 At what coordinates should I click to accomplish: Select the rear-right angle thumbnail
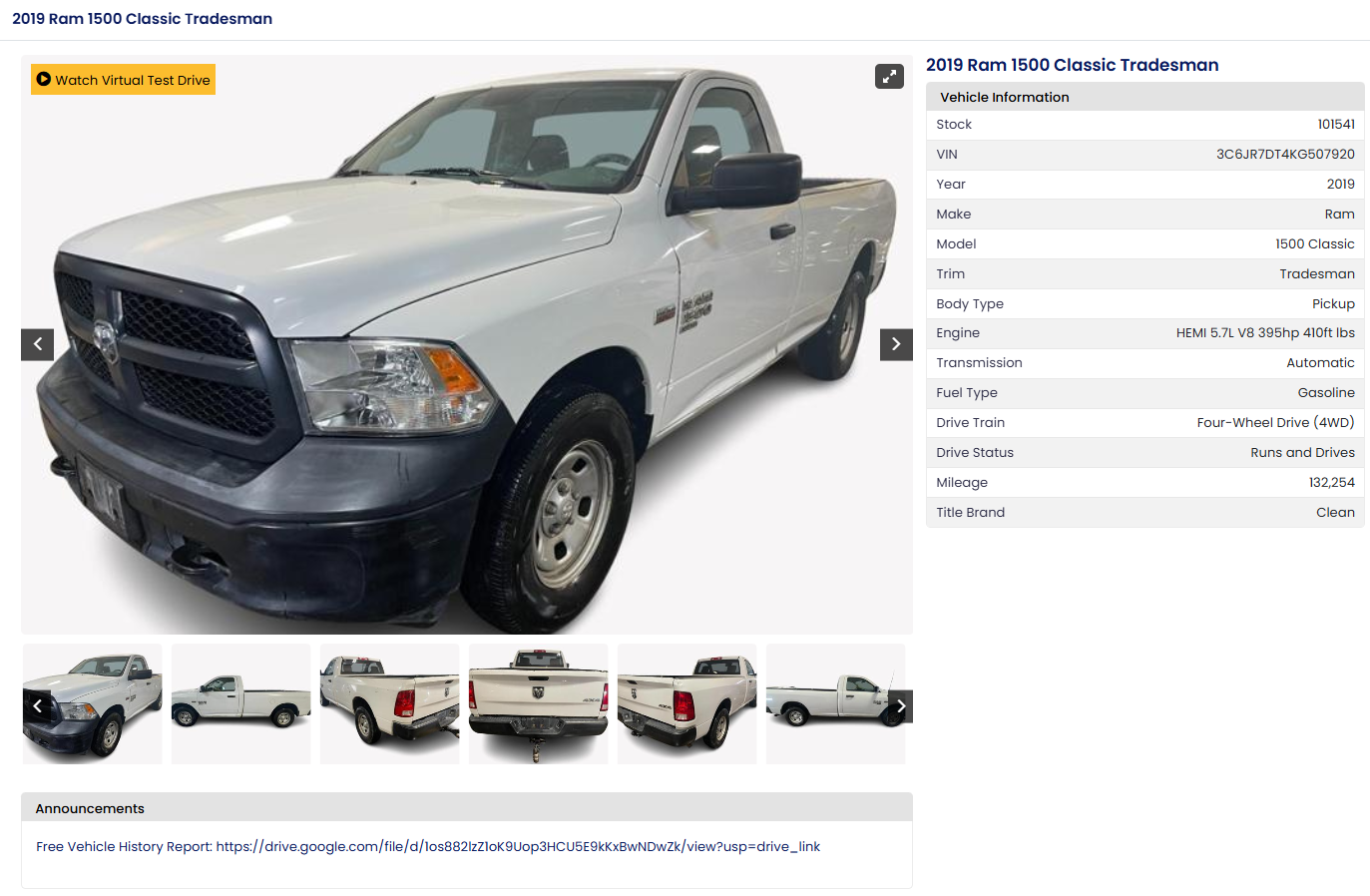(687, 704)
